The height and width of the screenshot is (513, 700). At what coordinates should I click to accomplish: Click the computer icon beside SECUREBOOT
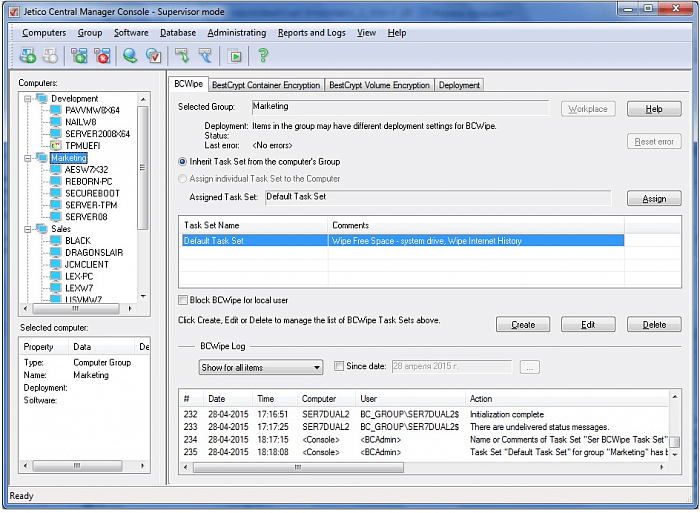point(55,193)
